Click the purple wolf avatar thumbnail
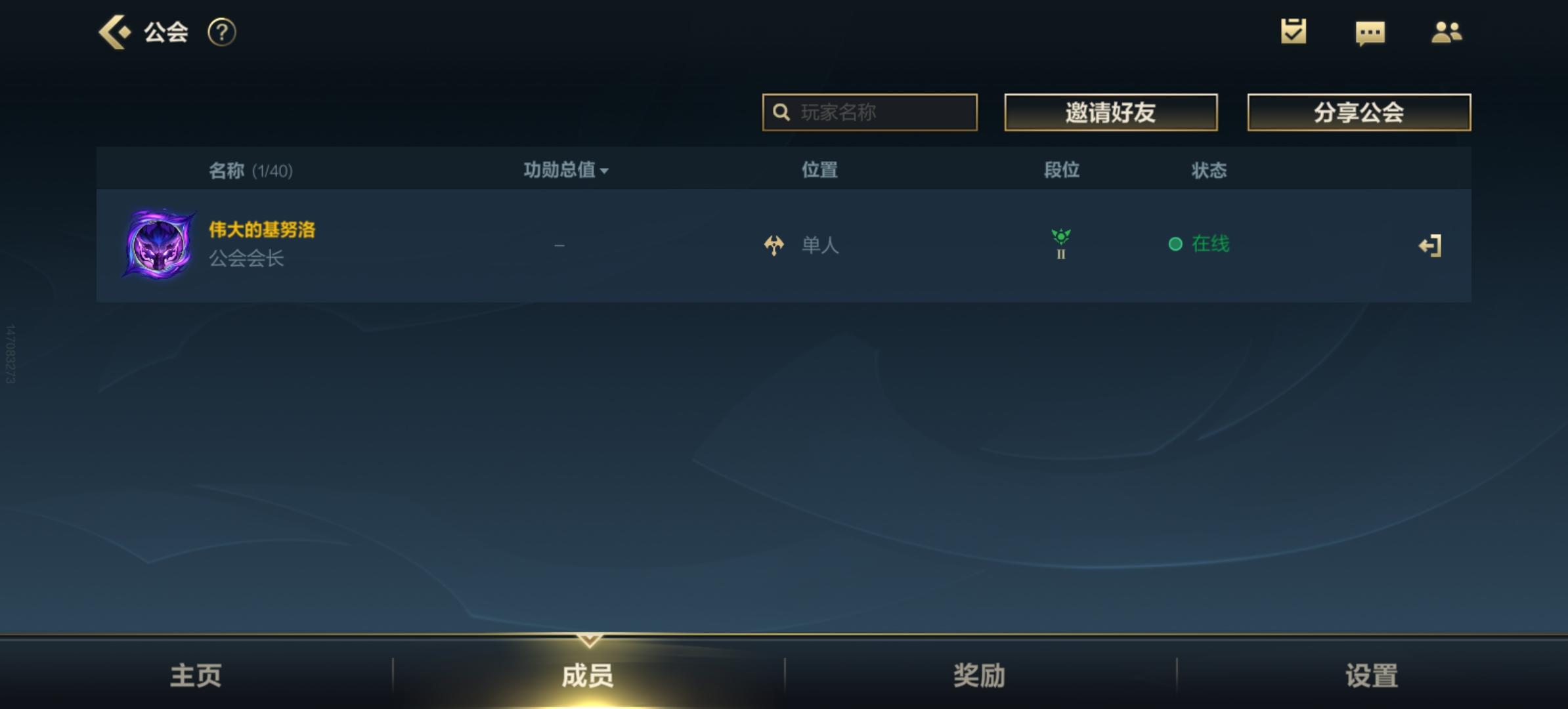 coord(158,244)
